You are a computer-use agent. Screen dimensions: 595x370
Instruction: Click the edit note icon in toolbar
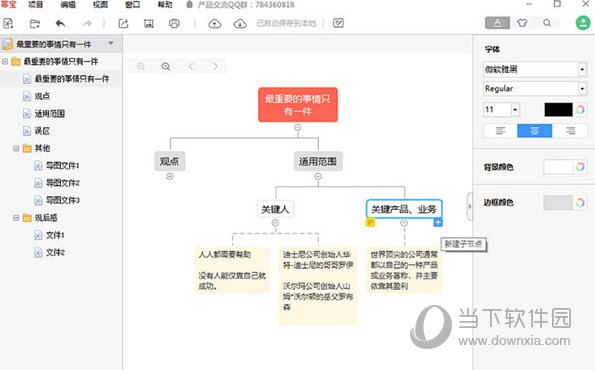(x=338, y=23)
